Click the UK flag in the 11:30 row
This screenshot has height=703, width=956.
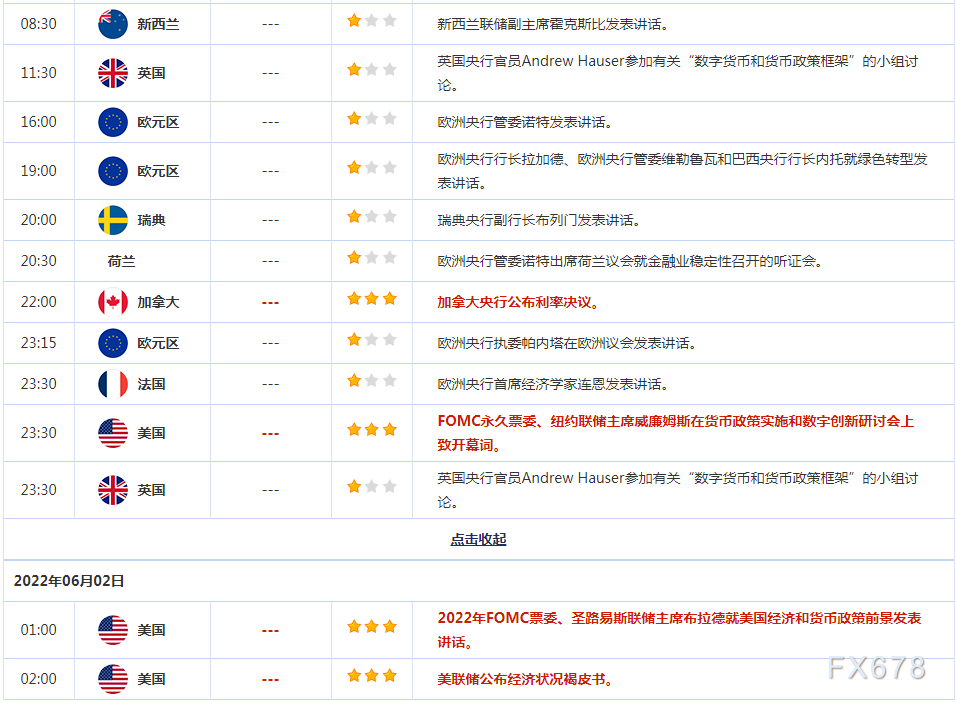pyautogui.click(x=113, y=73)
